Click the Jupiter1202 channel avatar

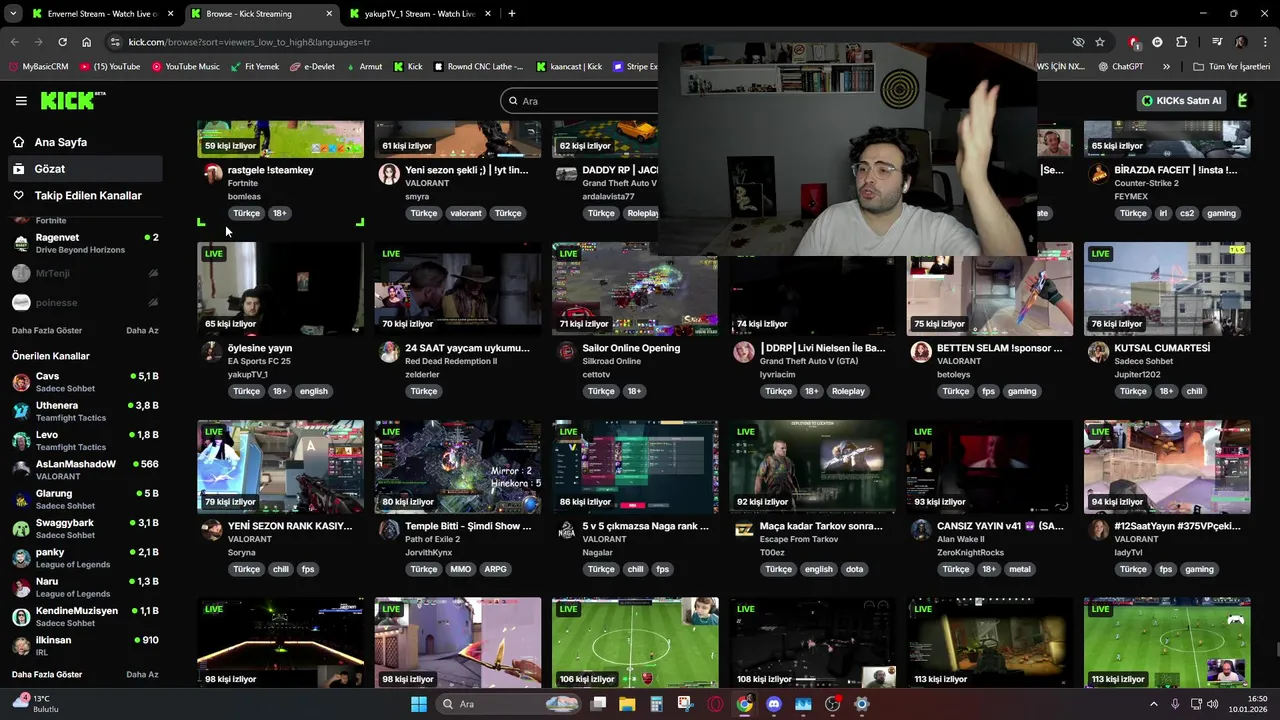(1098, 352)
